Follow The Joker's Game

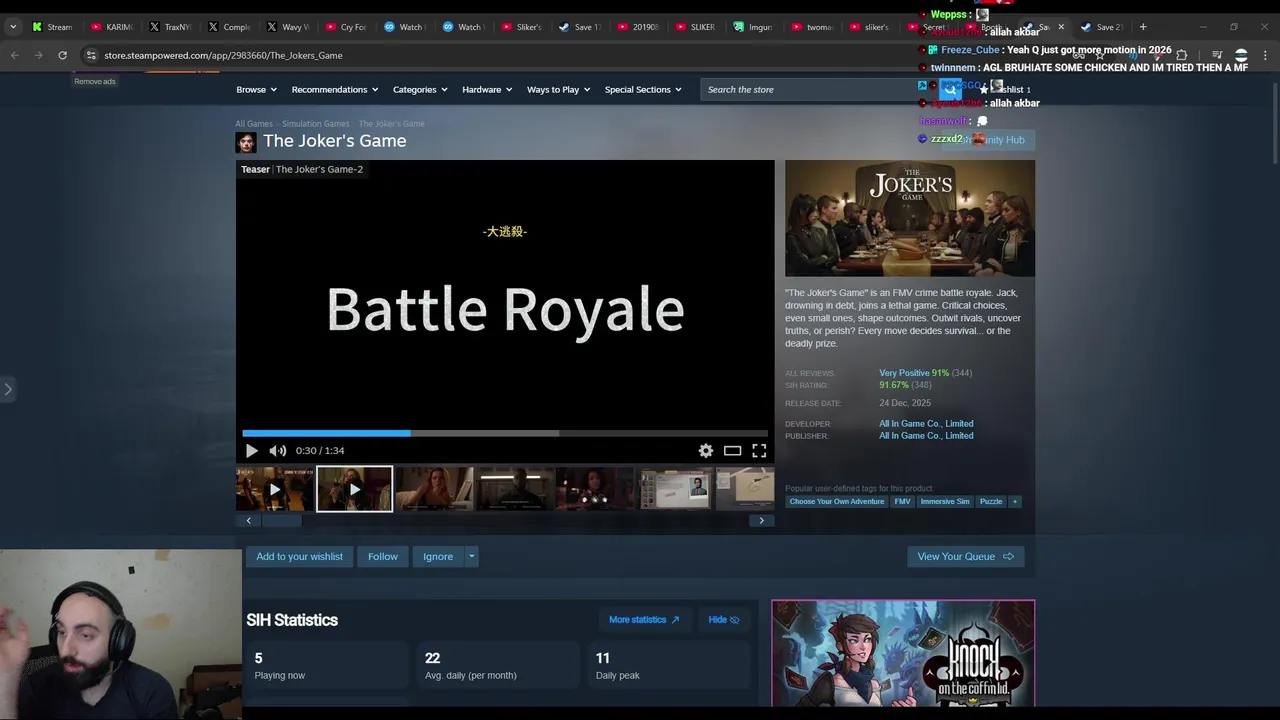tap(382, 557)
